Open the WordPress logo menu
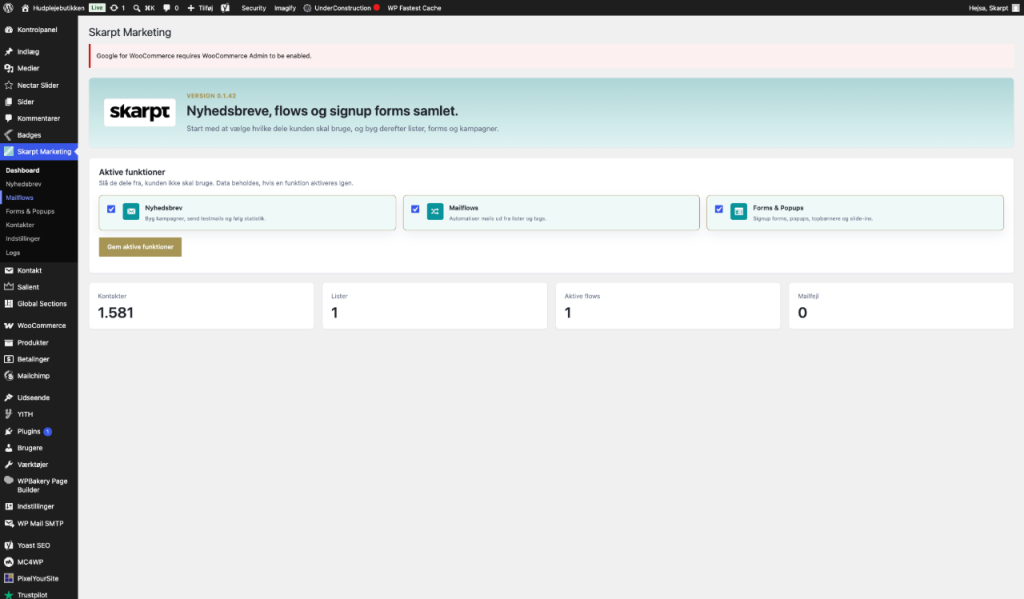This screenshot has width=1024, height=599. coord(8,8)
